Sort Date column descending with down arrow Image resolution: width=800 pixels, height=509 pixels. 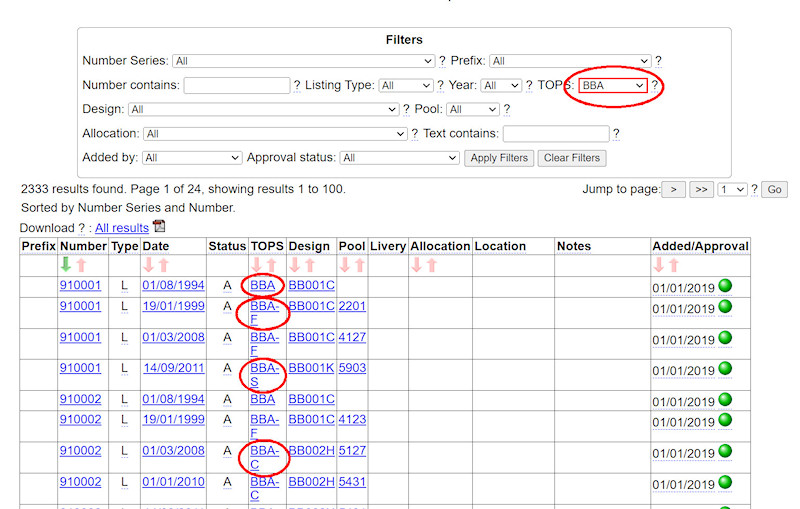pos(150,265)
